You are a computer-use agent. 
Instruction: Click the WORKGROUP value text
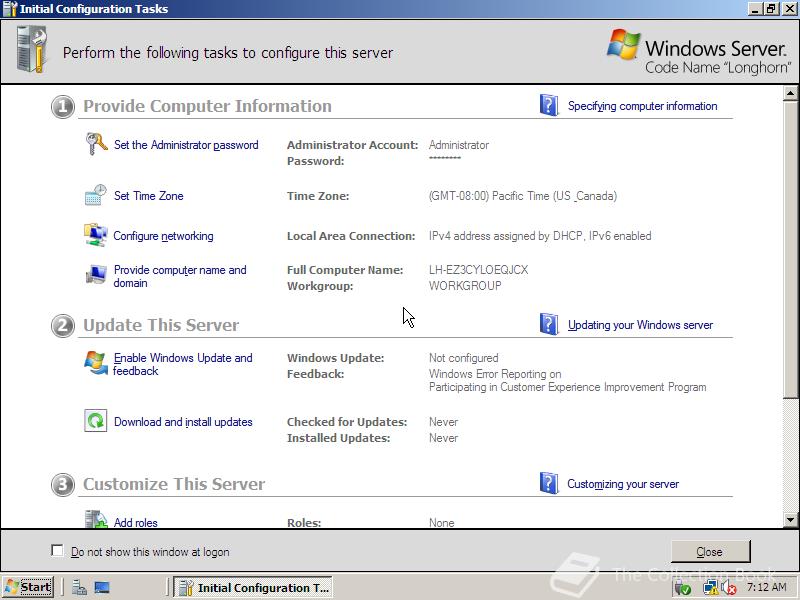[465, 286]
